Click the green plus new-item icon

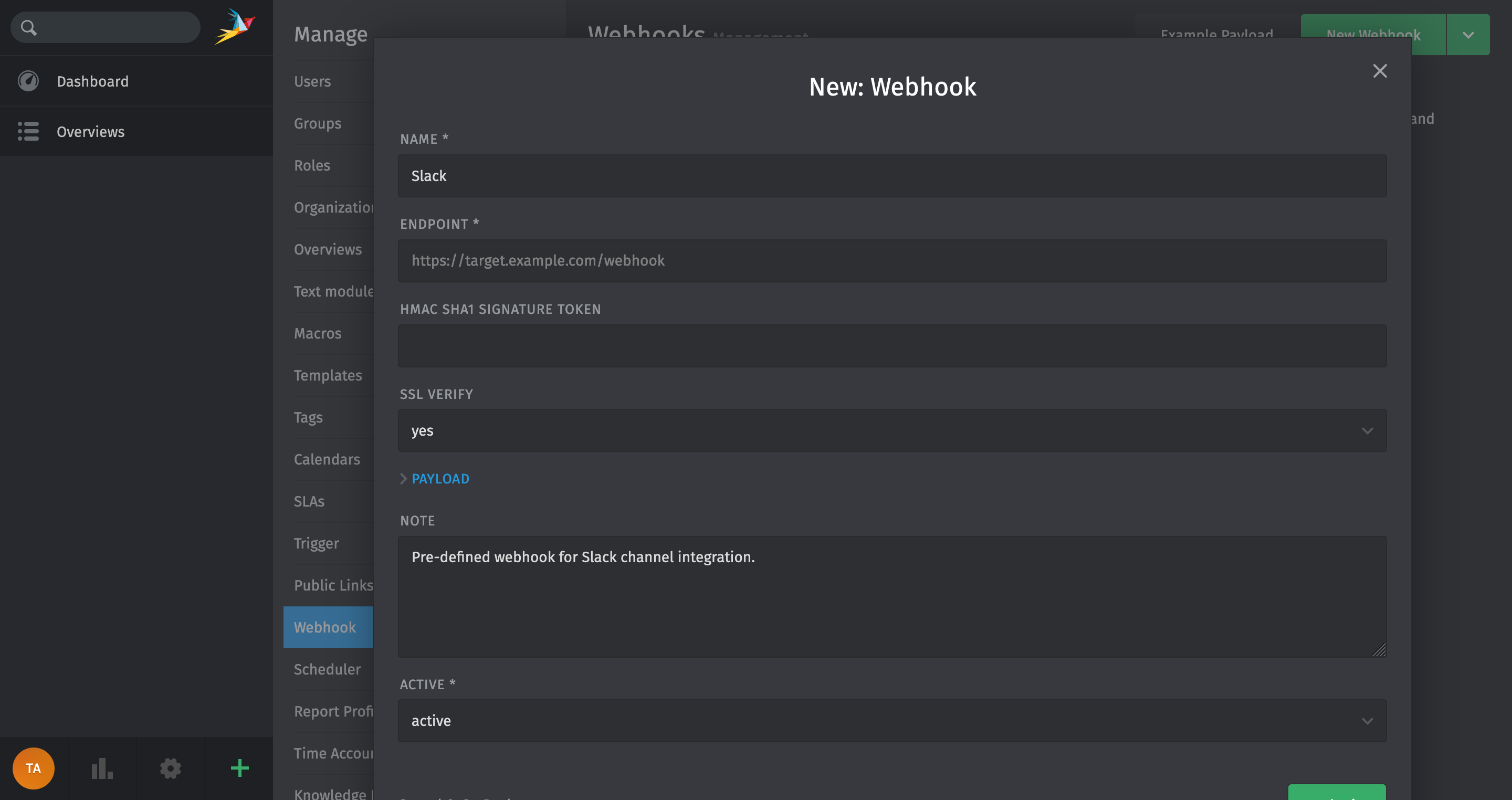[x=239, y=768]
